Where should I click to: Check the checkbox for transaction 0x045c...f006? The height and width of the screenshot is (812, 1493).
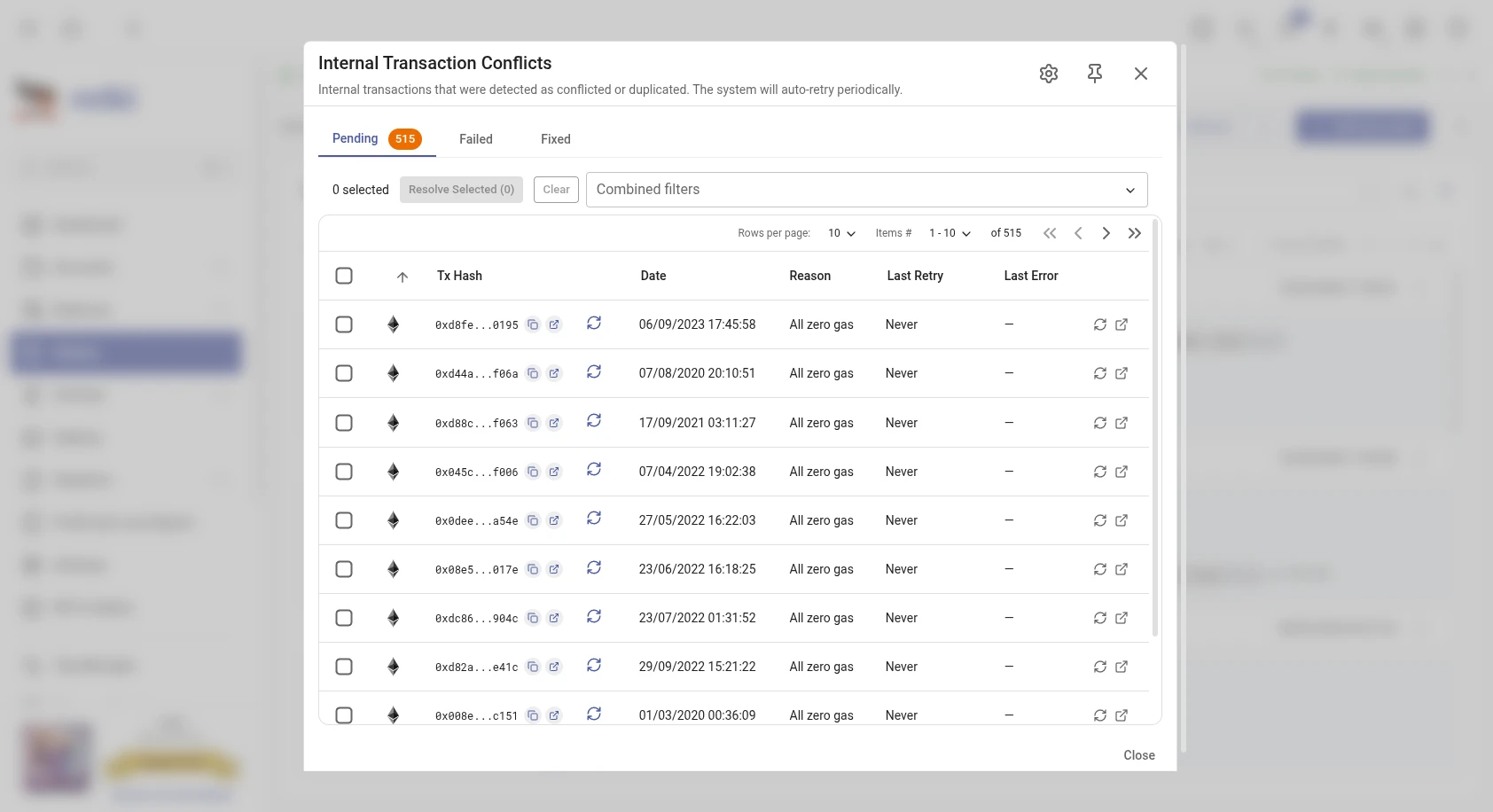[x=344, y=472]
